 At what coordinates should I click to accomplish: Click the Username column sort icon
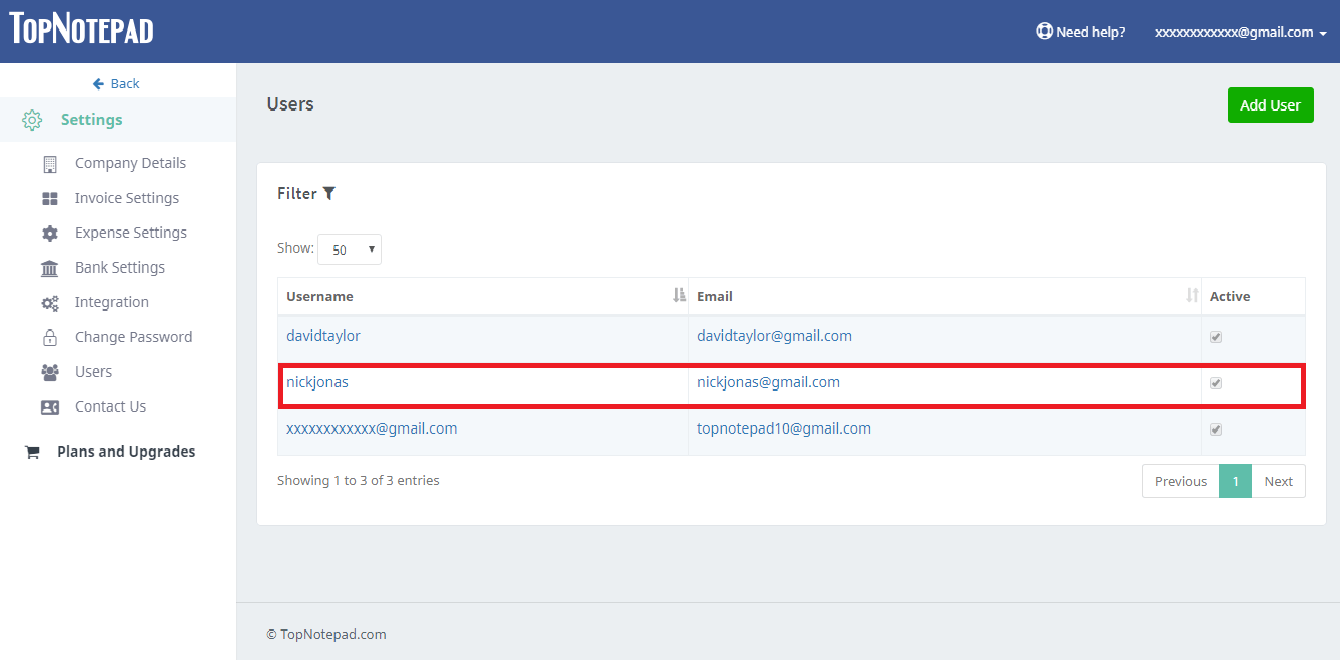click(680, 295)
